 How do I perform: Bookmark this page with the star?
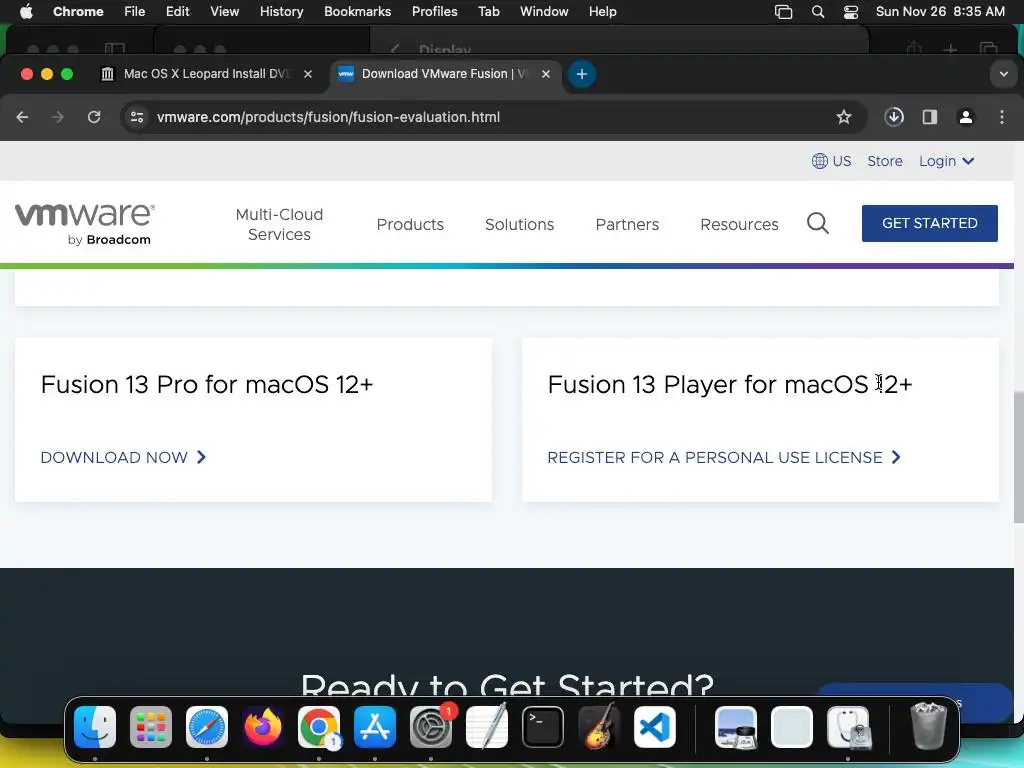point(844,117)
